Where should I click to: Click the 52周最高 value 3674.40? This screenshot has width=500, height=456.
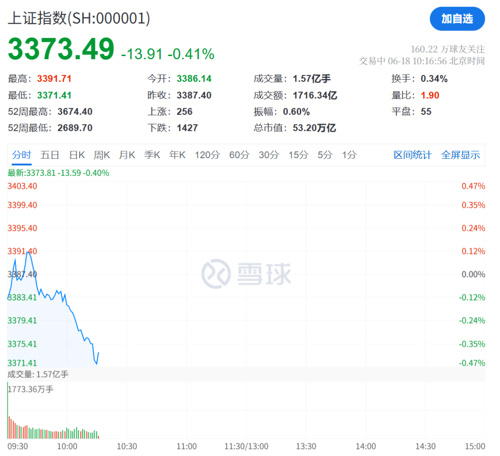point(75,111)
